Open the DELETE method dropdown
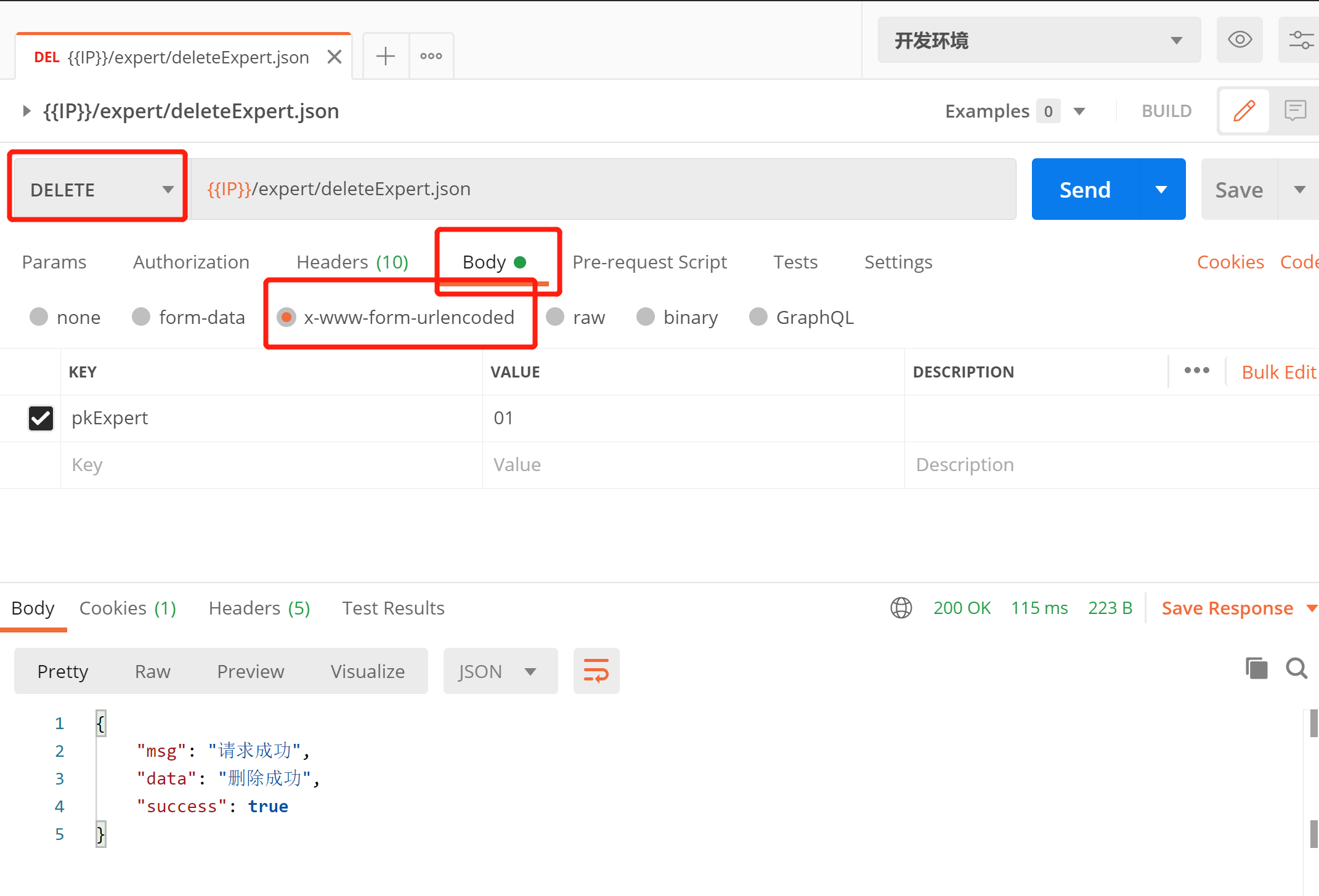Screen dimensions: 1319x896 [100, 190]
